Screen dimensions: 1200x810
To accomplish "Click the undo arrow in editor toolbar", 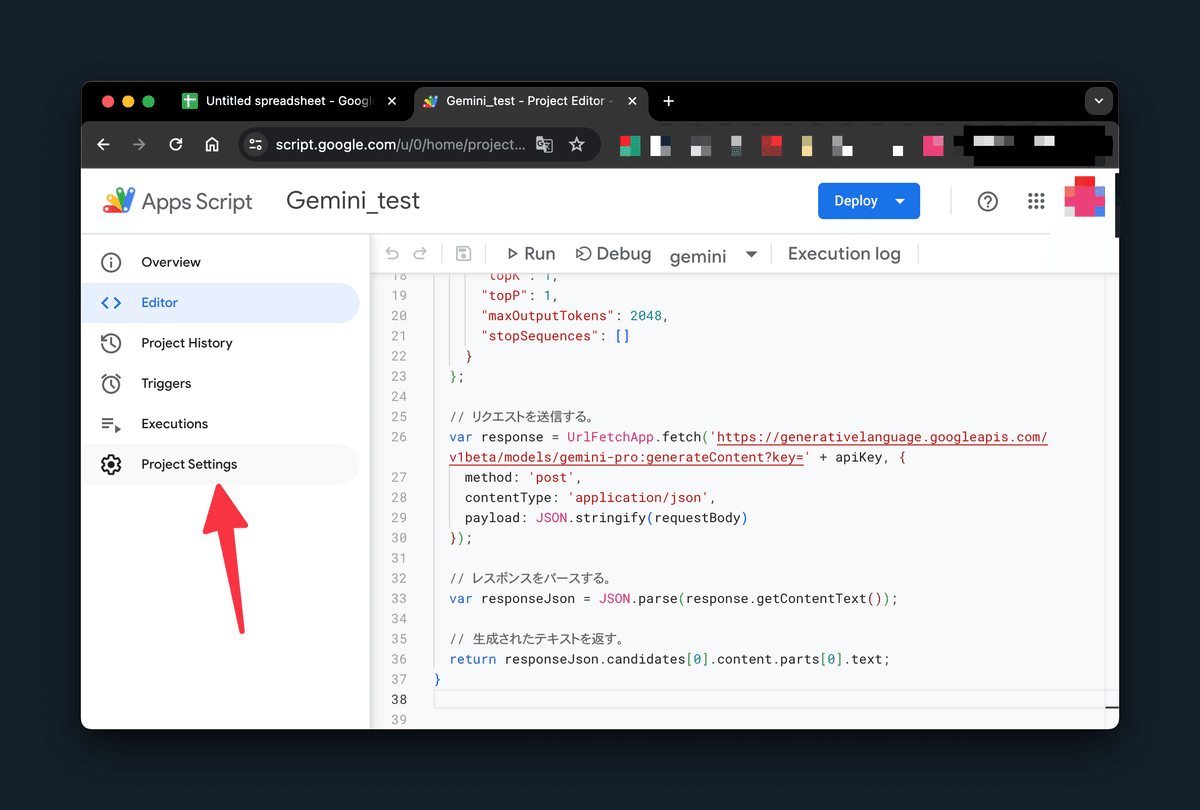I will tap(392, 254).
